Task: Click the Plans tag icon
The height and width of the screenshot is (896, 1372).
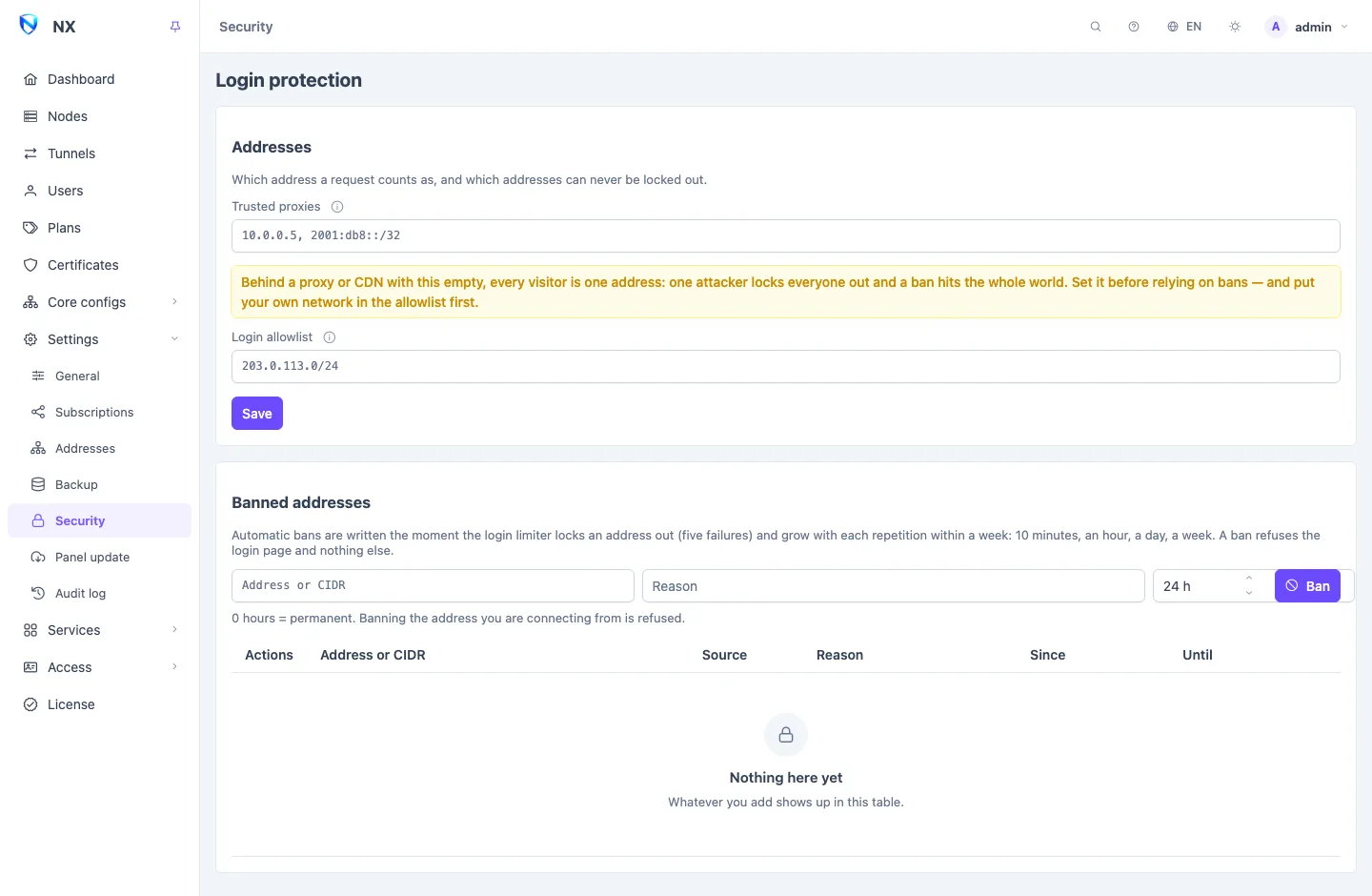Action: point(30,228)
